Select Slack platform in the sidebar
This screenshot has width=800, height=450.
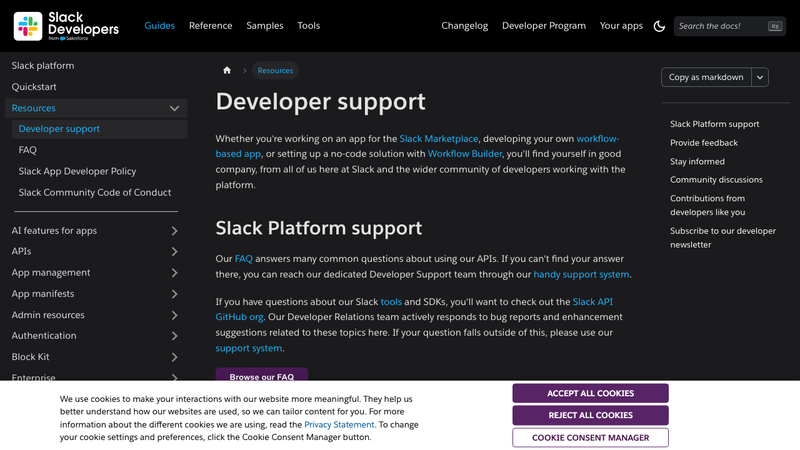click(43, 65)
